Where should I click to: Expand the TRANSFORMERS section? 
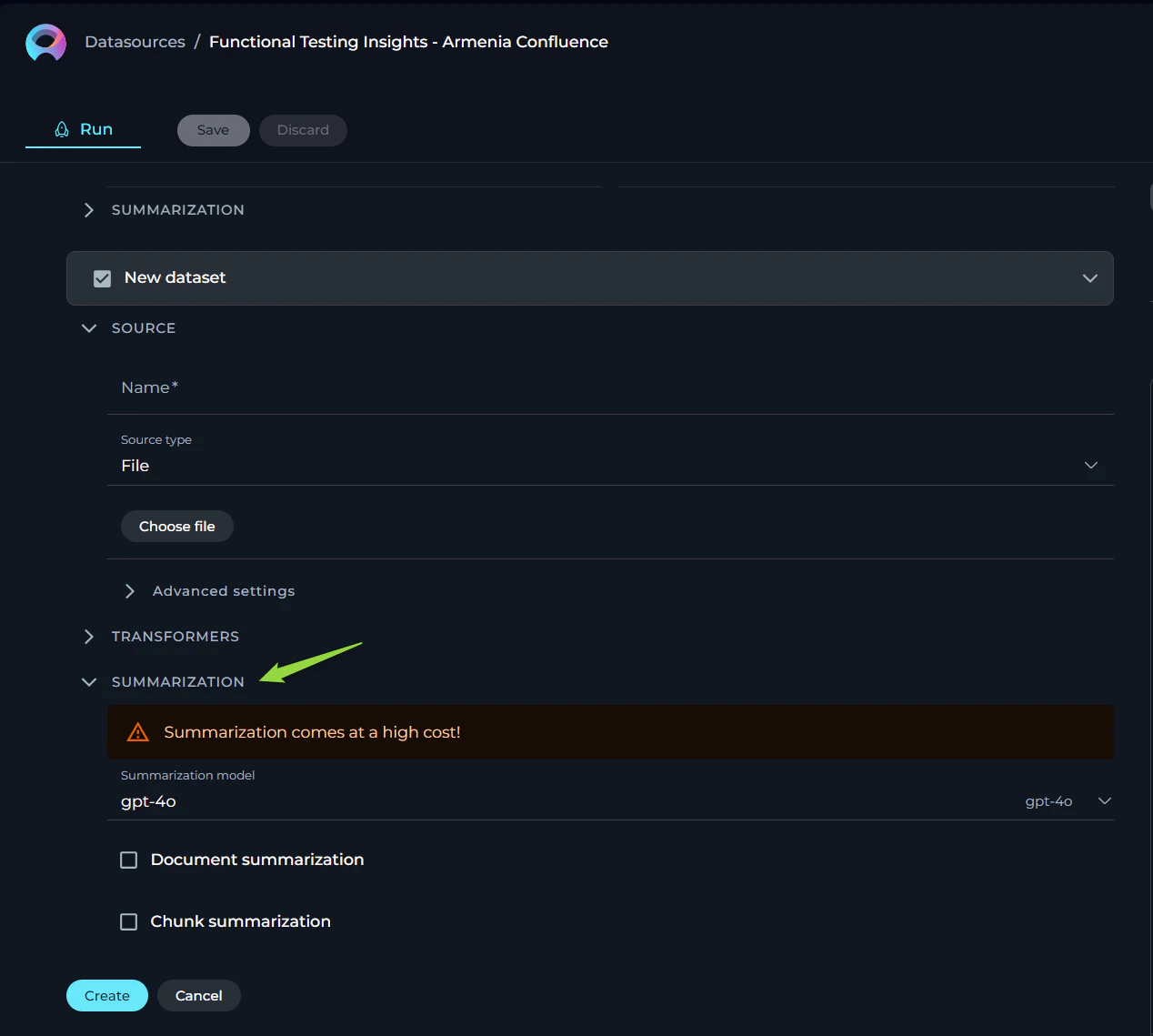pyautogui.click(x=88, y=636)
